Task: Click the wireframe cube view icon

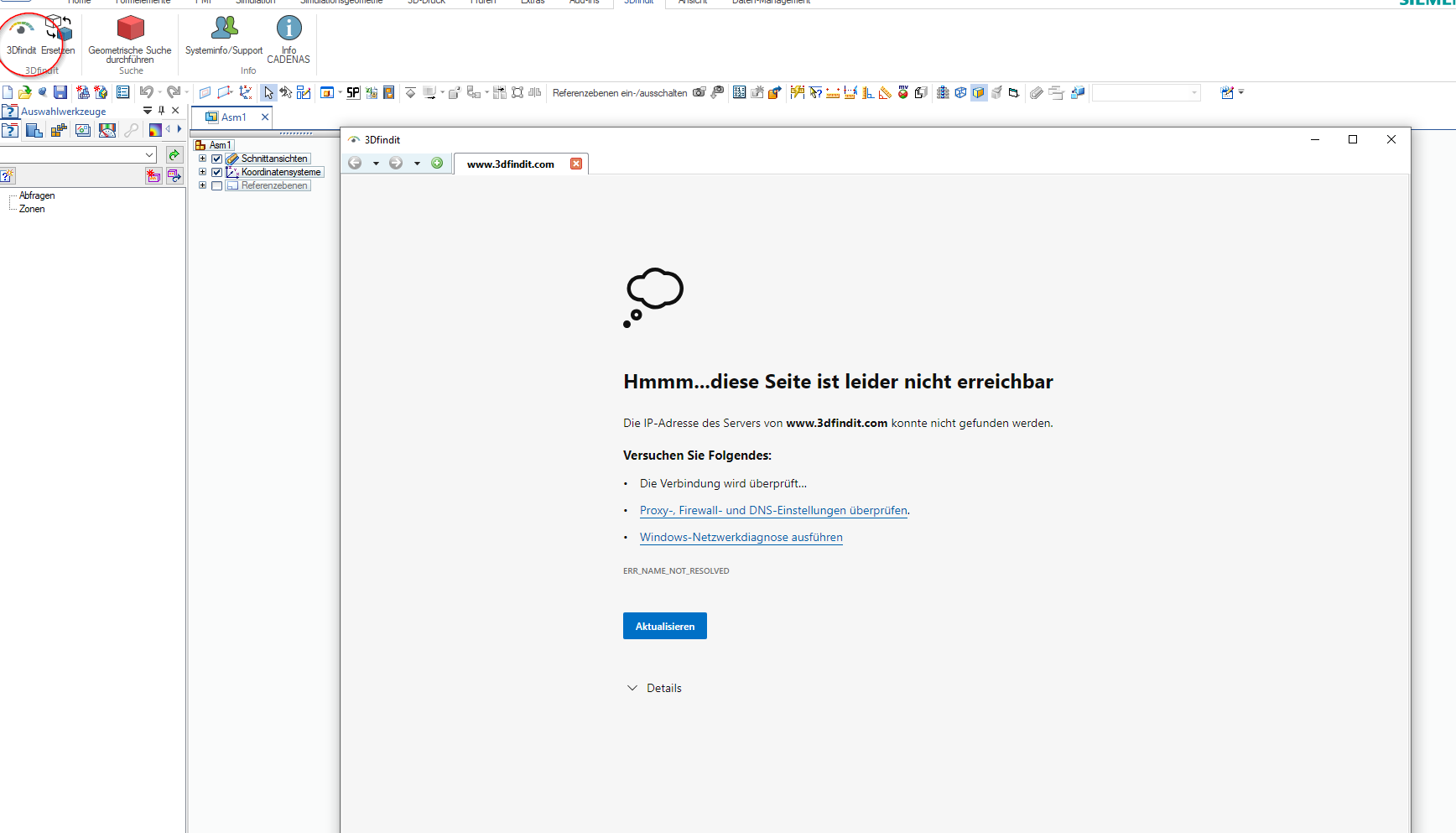Action: pyautogui.click(x=960, y=92)
